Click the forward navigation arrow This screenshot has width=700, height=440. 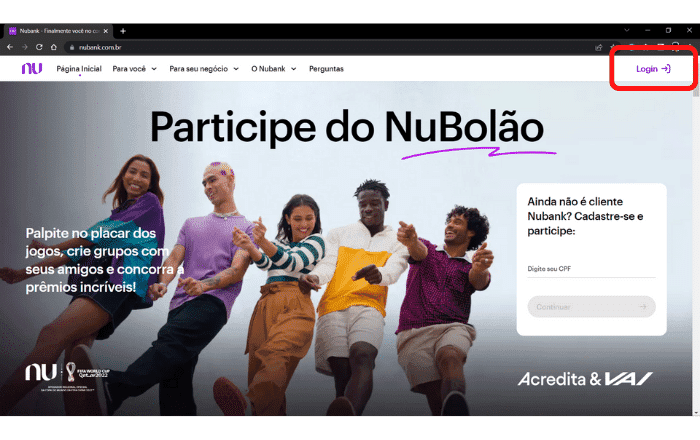pyautogui.click(x=25, y=47)
